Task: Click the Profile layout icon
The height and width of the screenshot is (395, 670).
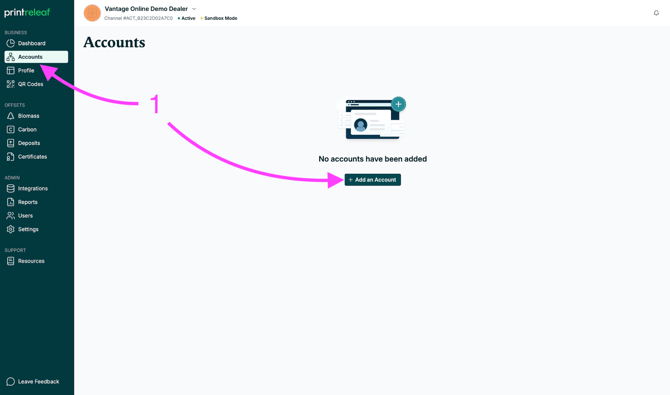Action: point(11,71)
